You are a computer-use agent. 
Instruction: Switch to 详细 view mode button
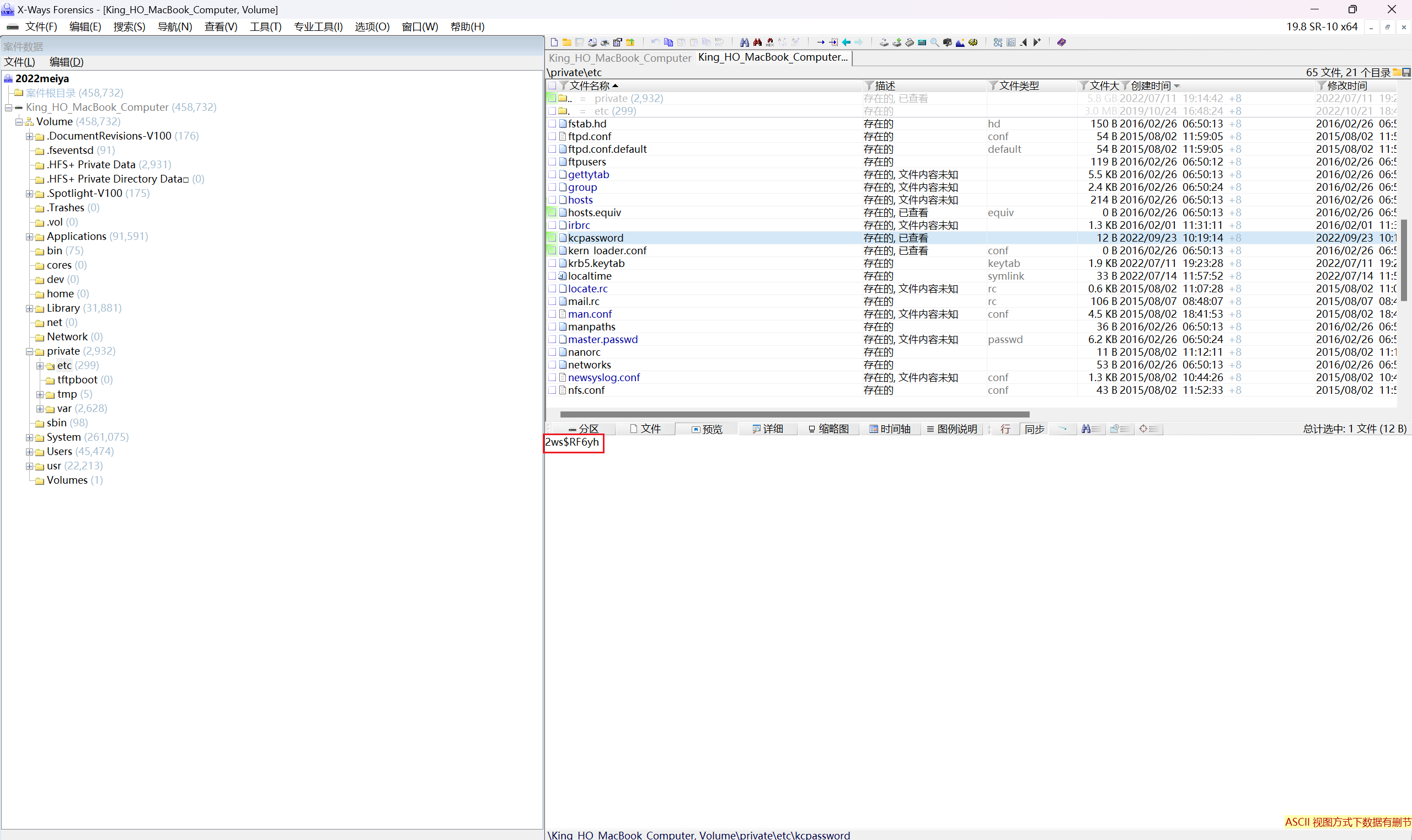(767, 429)
